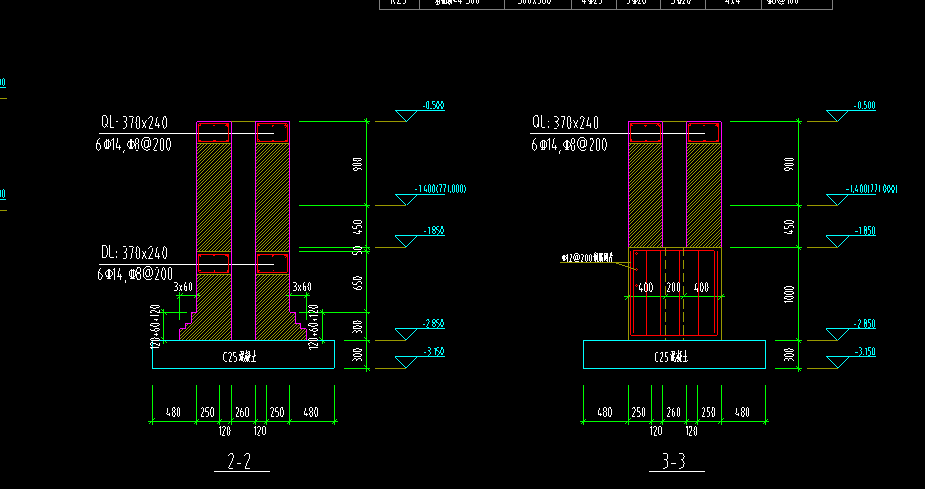Click "-1.850" elevation in section 2-2
This screenshot has width=925, height=489.
[x=433, y=231]
